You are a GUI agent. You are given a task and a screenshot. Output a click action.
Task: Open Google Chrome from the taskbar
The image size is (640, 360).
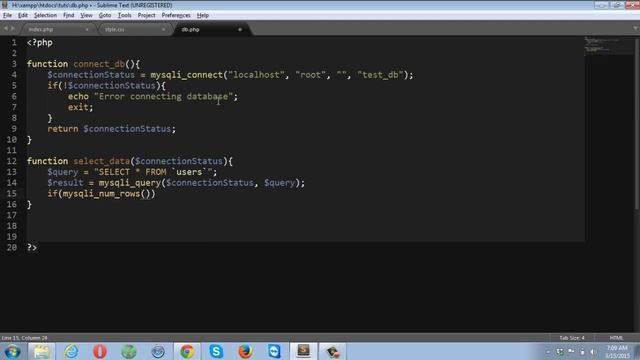tap(187, 351)
